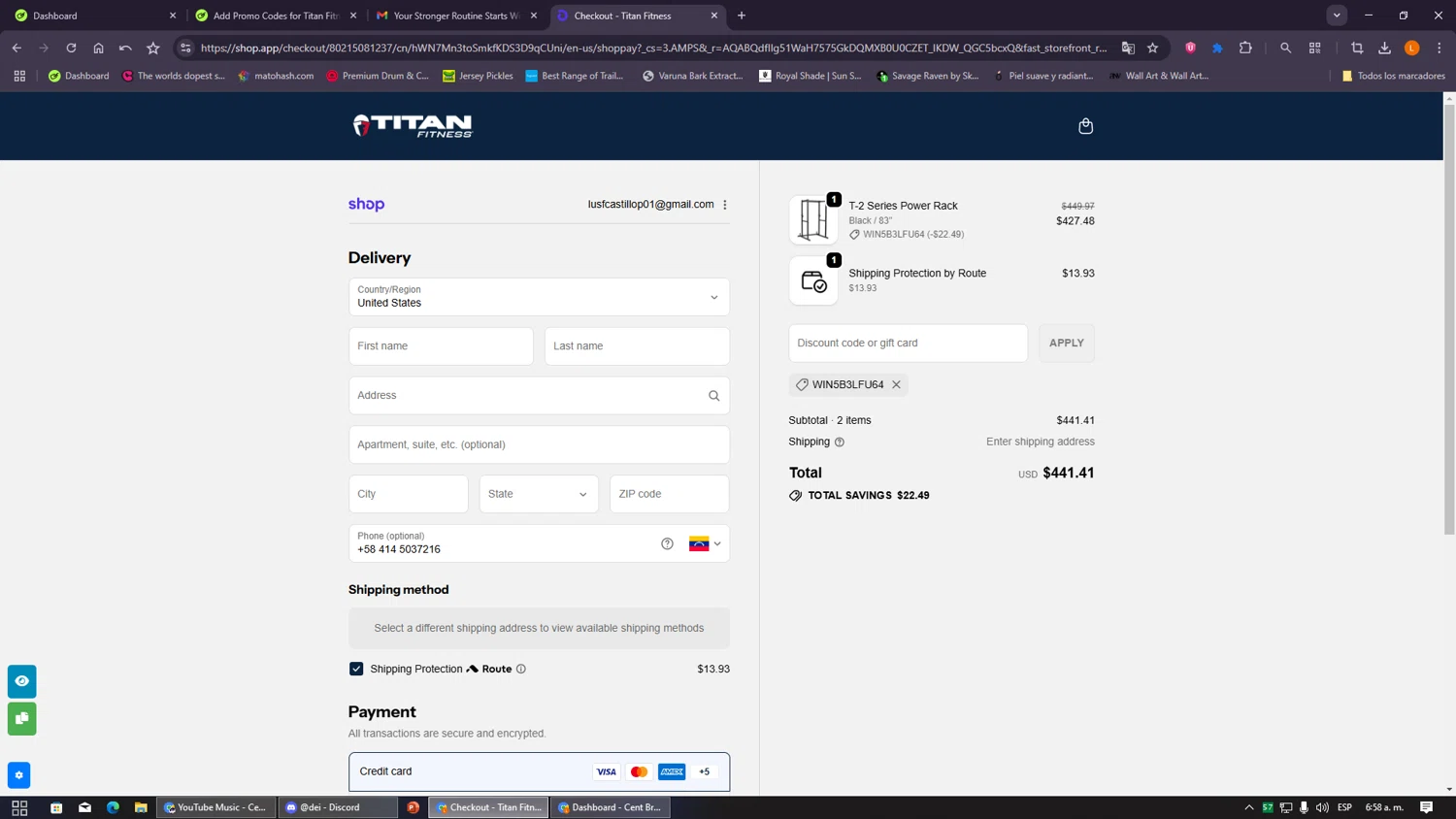1456x819 pixels.
Task: Switch to the Dashboard browser tab
Action: tap(94, 16)
